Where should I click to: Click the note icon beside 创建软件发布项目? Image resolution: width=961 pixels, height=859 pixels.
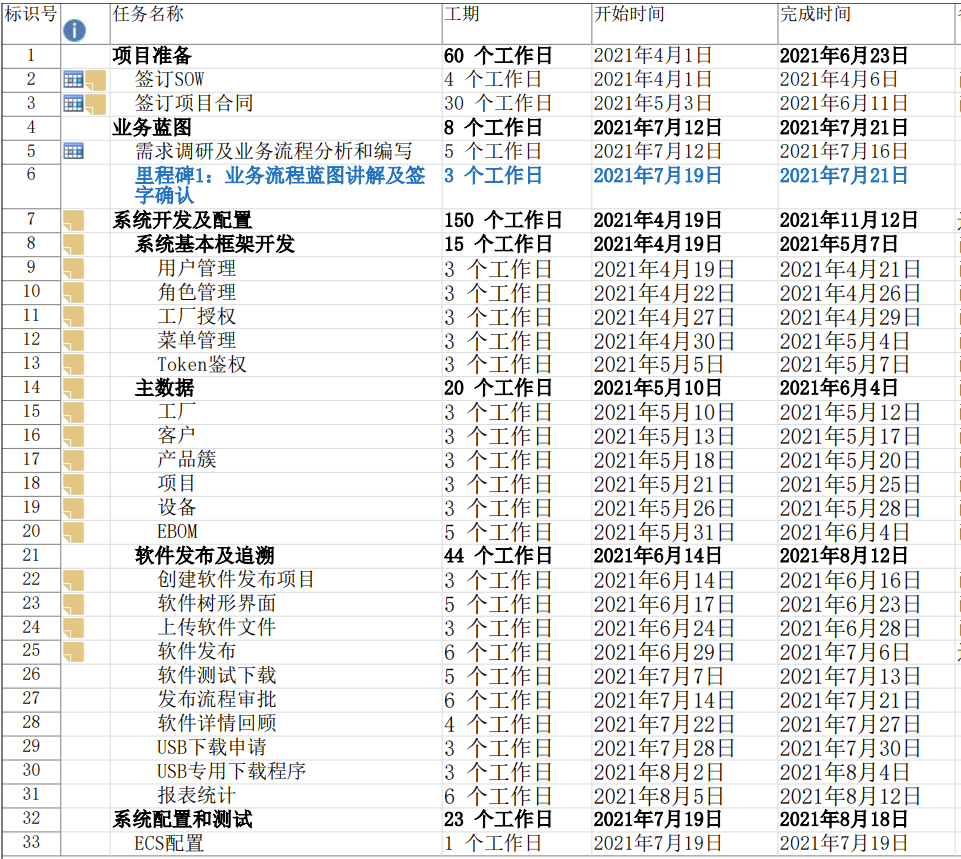point(74,580)
